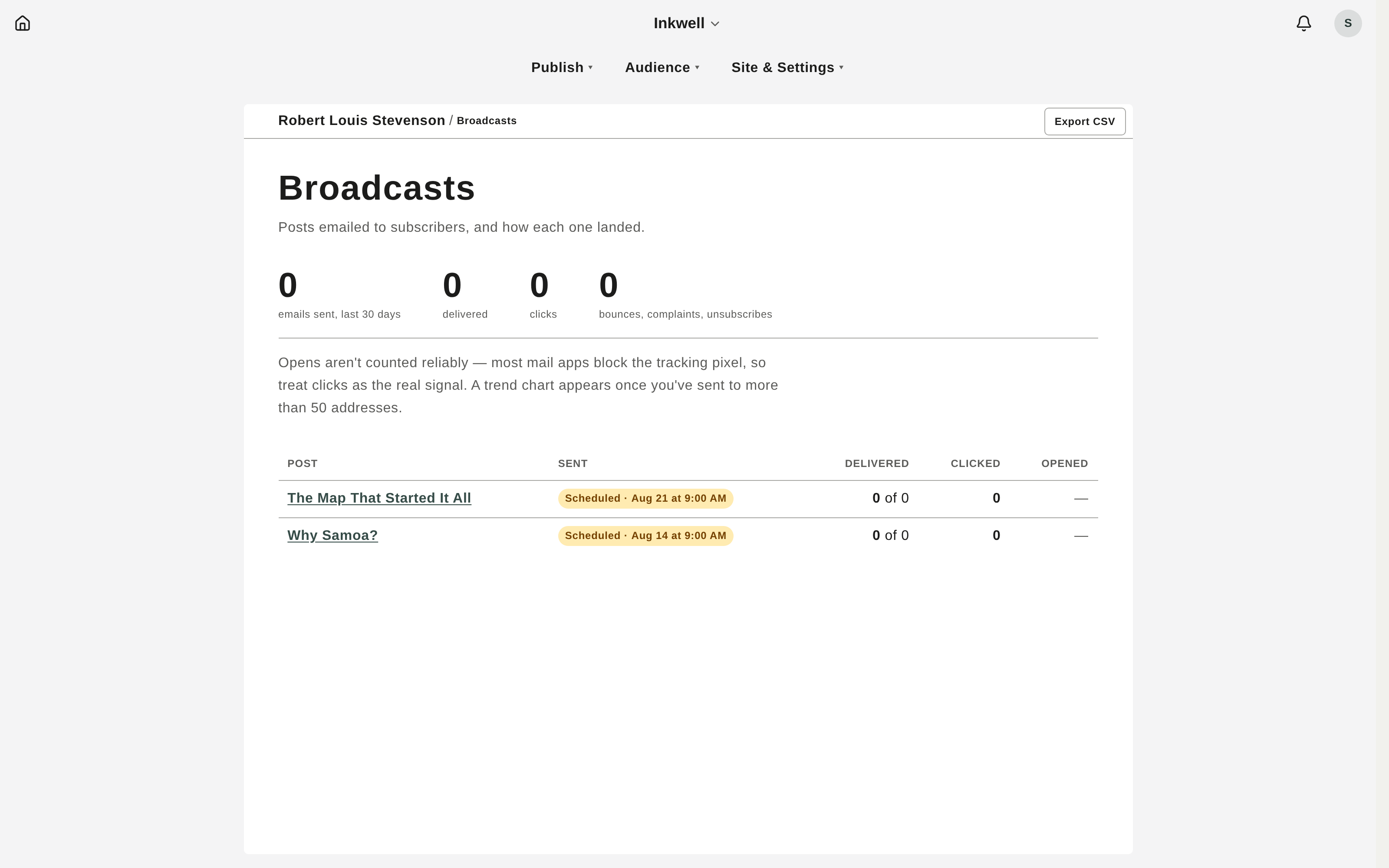Viewport: 1389px width, 868px height.
Task: Open the Audience menu
Action: (662, 68)
